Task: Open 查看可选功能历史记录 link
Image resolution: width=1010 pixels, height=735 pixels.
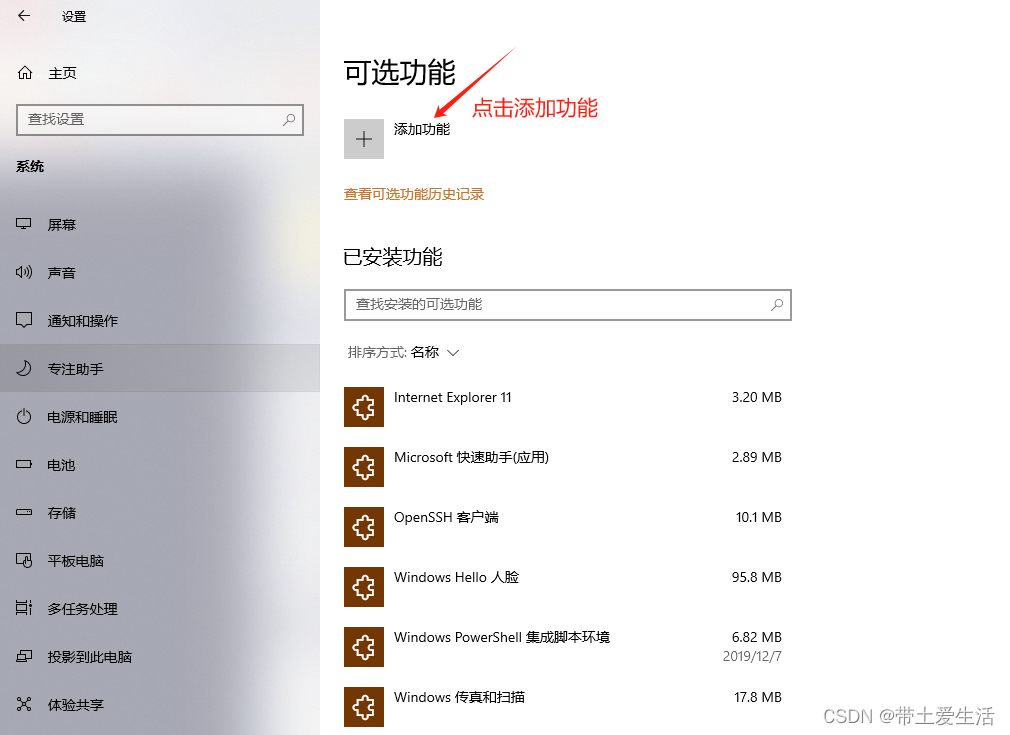Action: tap(414, 194)
